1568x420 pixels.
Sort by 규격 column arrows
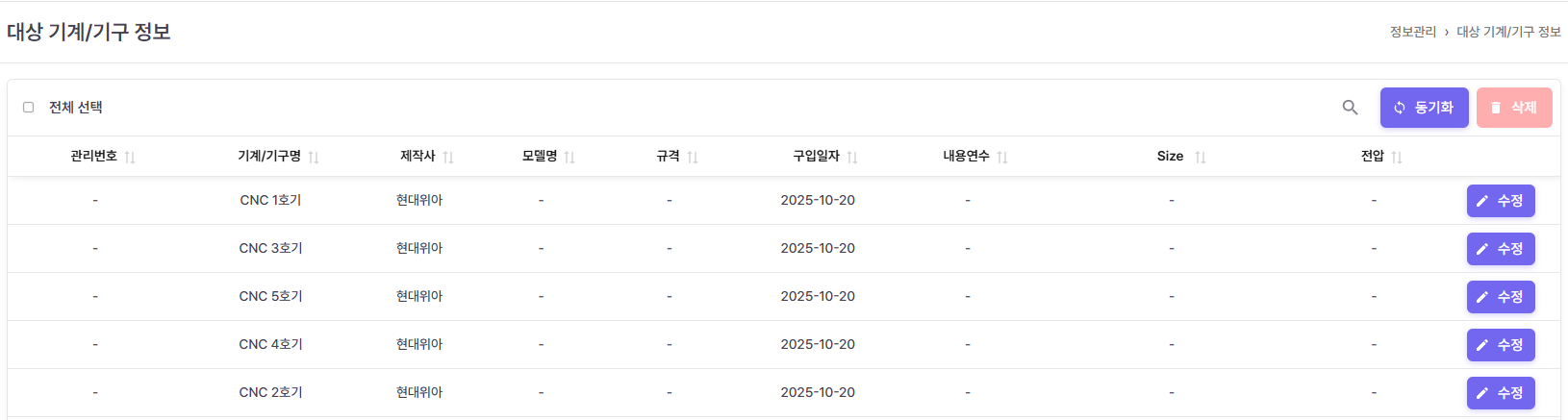[693, 157]
